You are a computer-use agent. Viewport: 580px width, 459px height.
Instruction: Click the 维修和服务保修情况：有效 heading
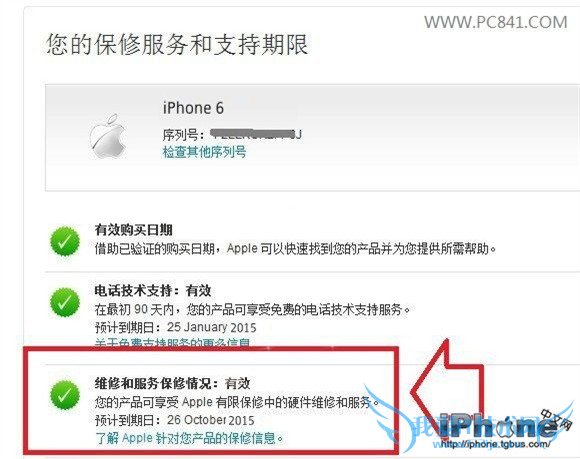point(172,383)
